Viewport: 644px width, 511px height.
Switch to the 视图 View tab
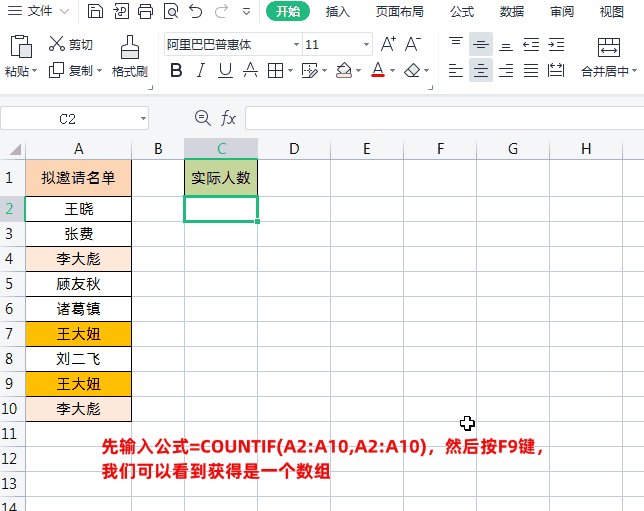tap(612, 12)
